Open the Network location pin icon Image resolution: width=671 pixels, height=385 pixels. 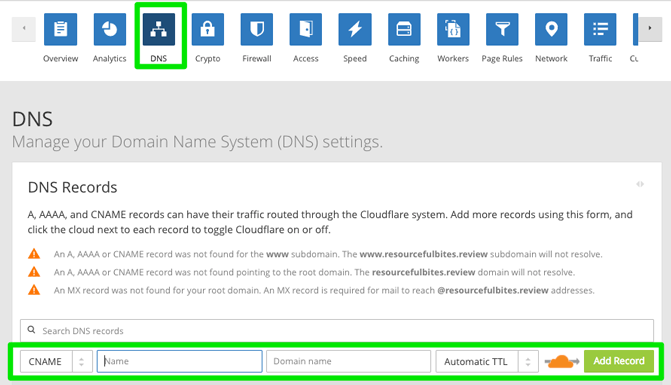(551, 29)
